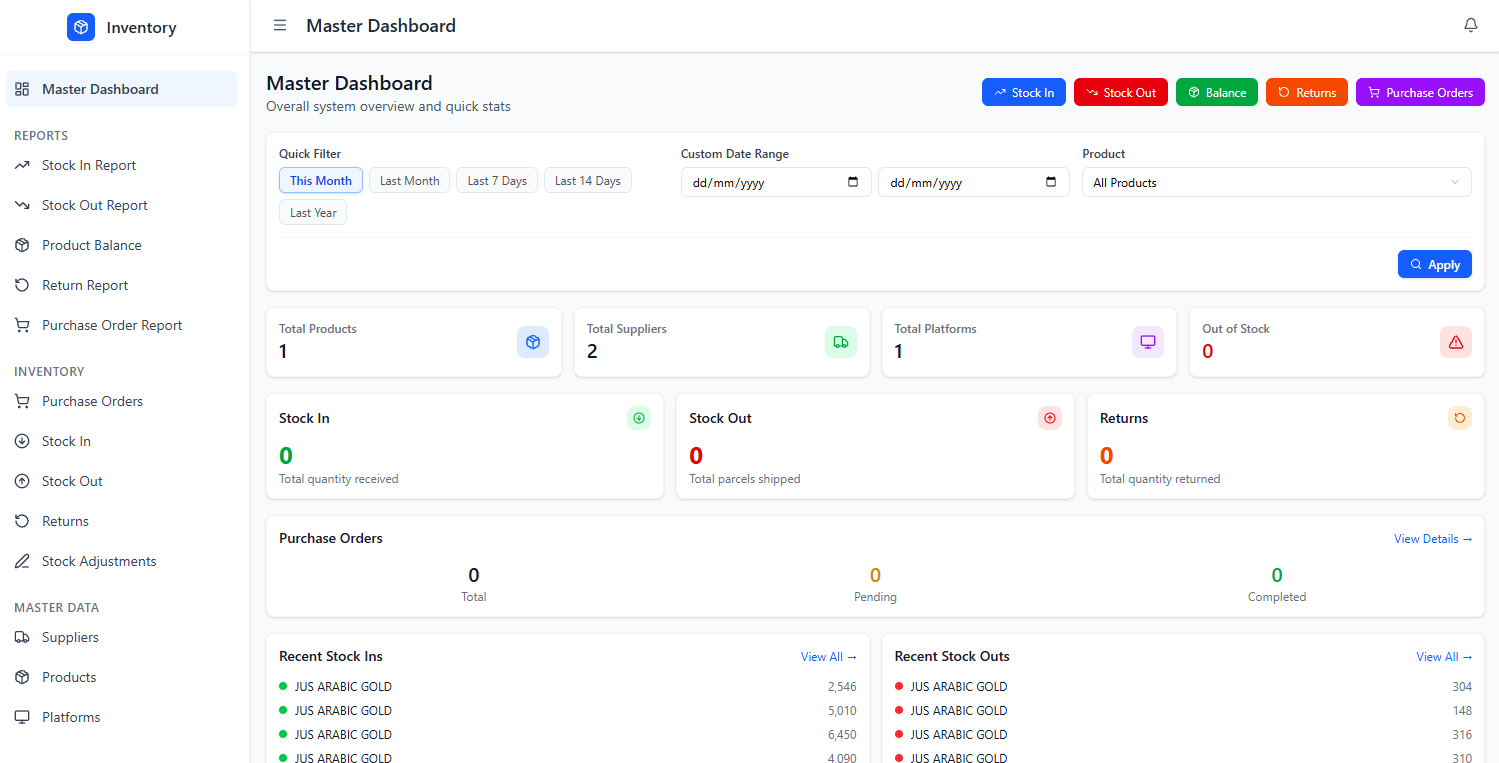Select the This Month quick filter
This screenshot has height=763, width=1499.
click(x=320, y=180)
